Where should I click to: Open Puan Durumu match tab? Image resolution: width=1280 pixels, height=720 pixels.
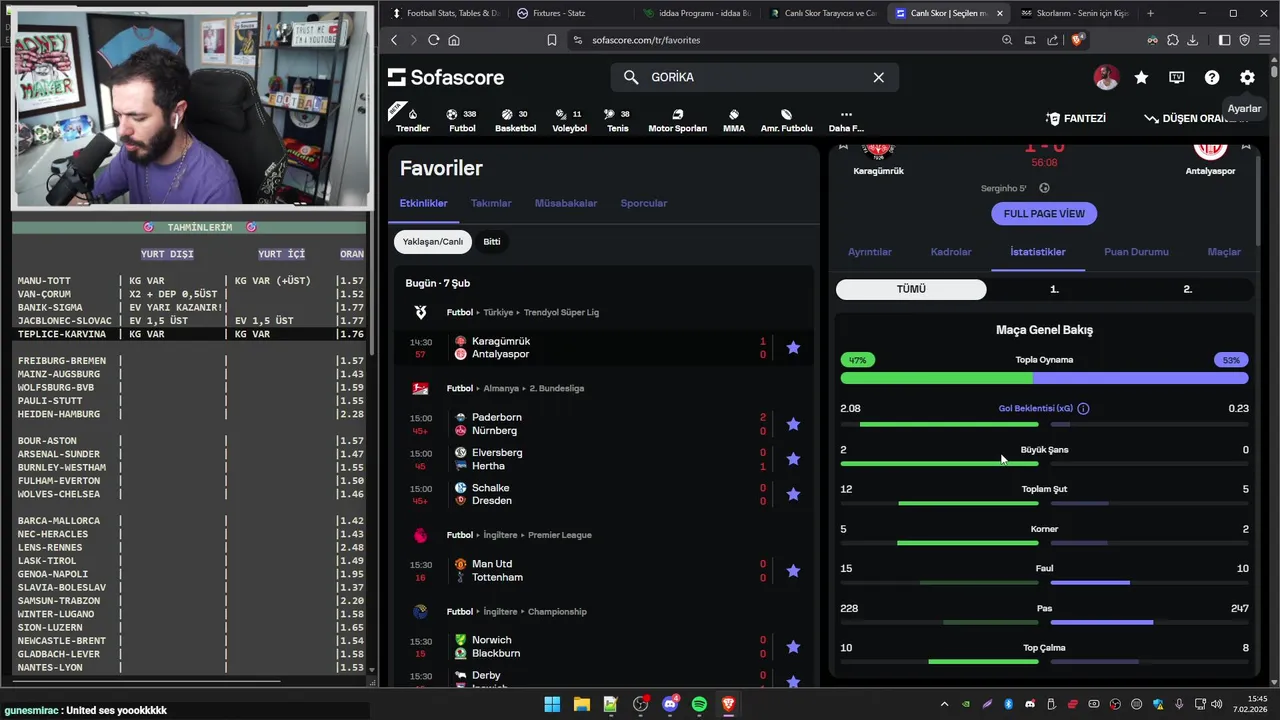point(1136,252)
